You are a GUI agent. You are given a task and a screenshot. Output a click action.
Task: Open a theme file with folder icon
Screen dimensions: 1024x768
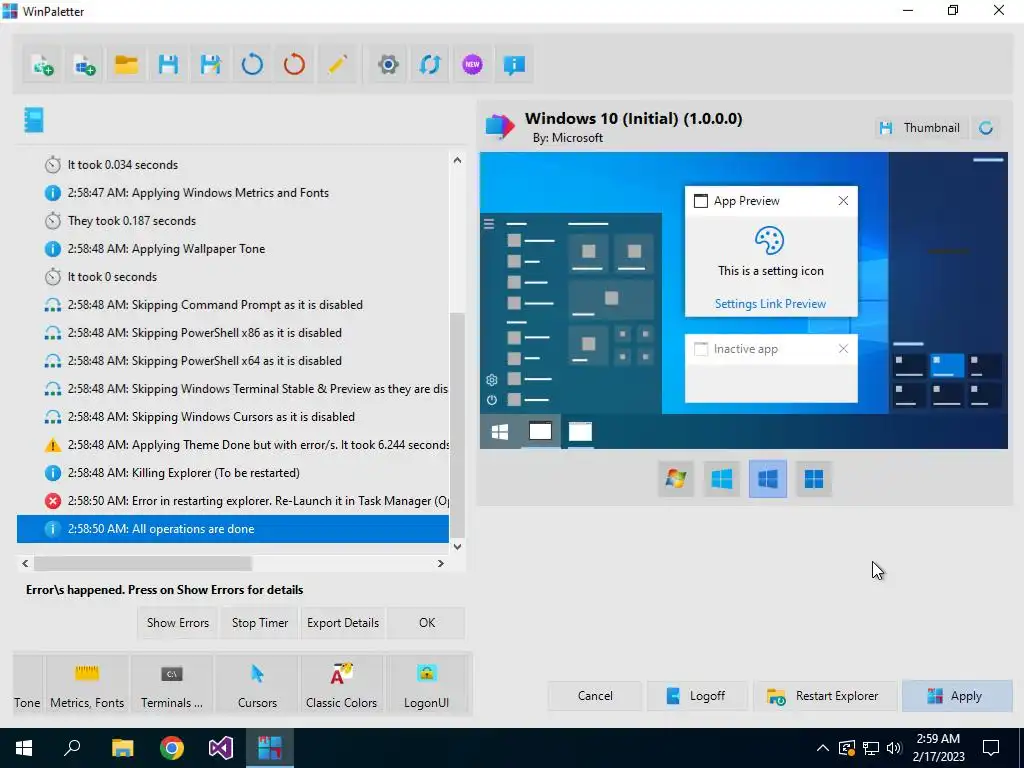126,65
